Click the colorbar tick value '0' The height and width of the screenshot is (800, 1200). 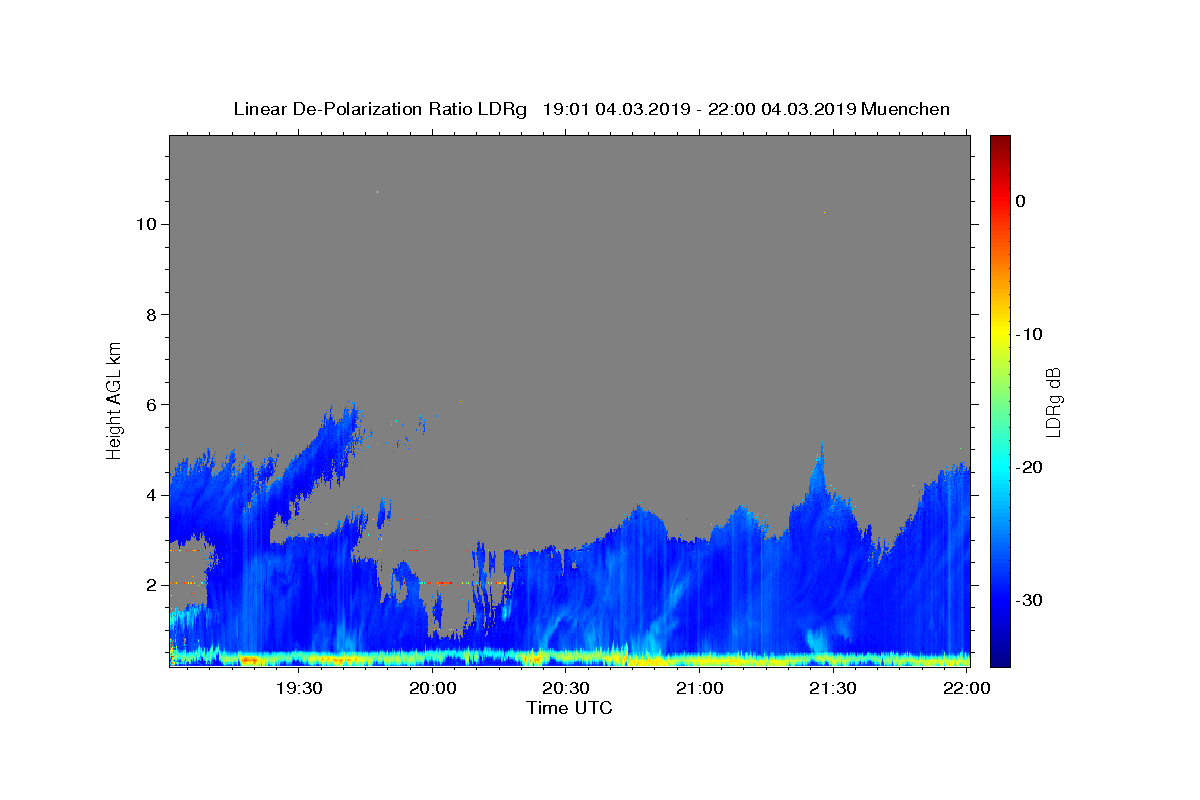click(x=1021, y=201)
